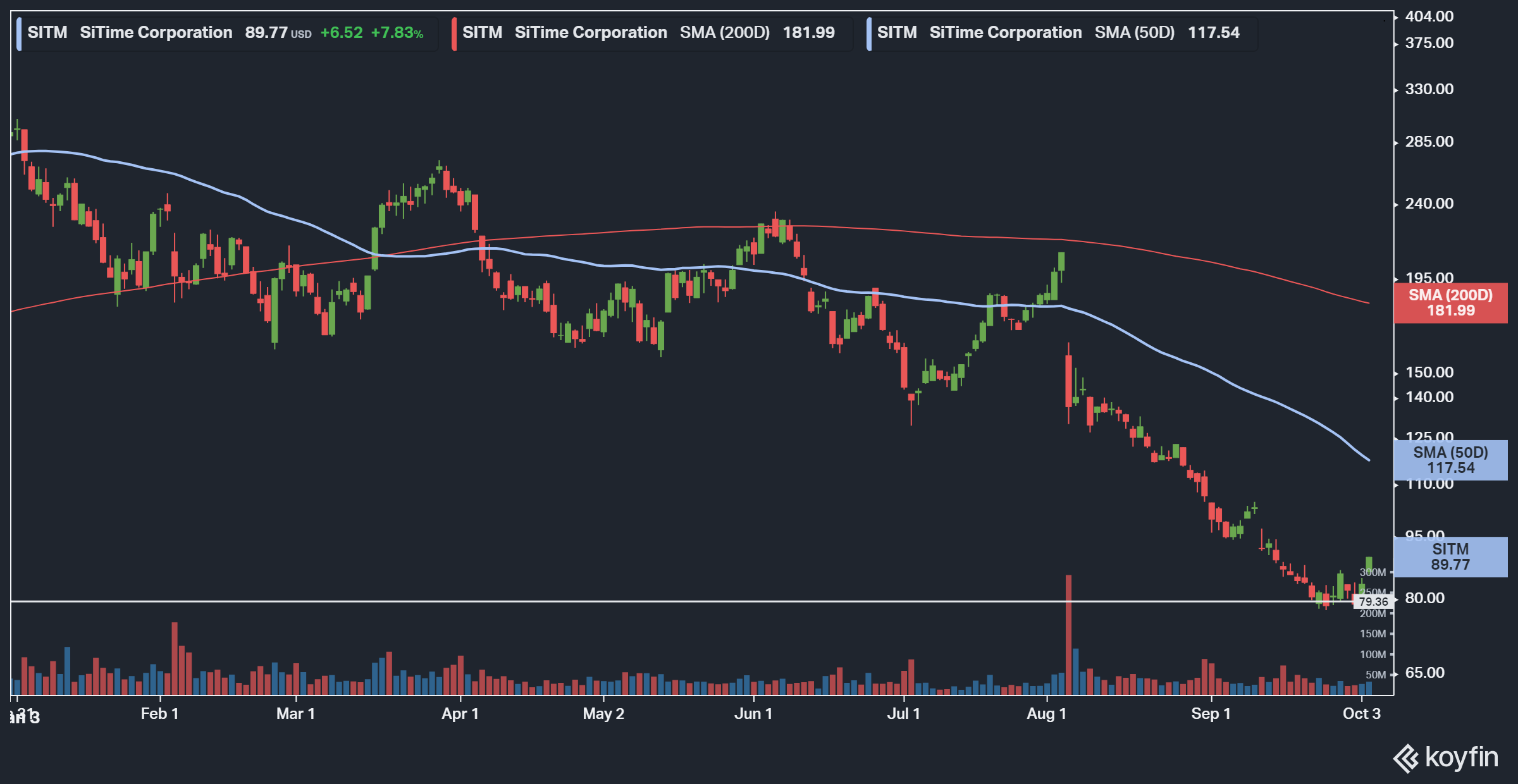Click the Feb 1 date axis label
Image resolution: width=1518 pixels, height=784 pixels.
(159, 713)
